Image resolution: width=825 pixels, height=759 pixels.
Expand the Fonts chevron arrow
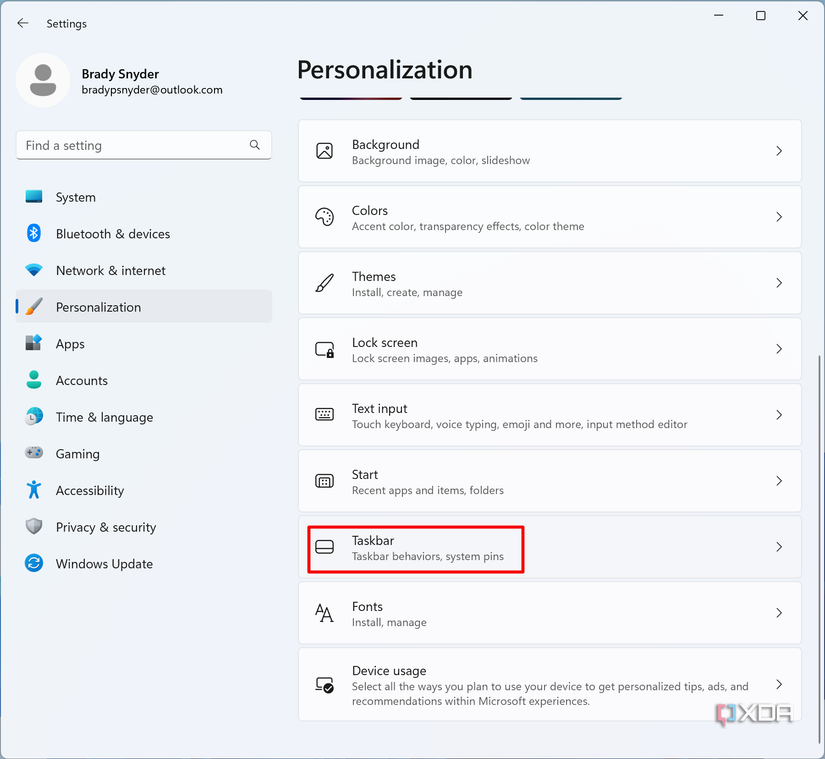779,613
